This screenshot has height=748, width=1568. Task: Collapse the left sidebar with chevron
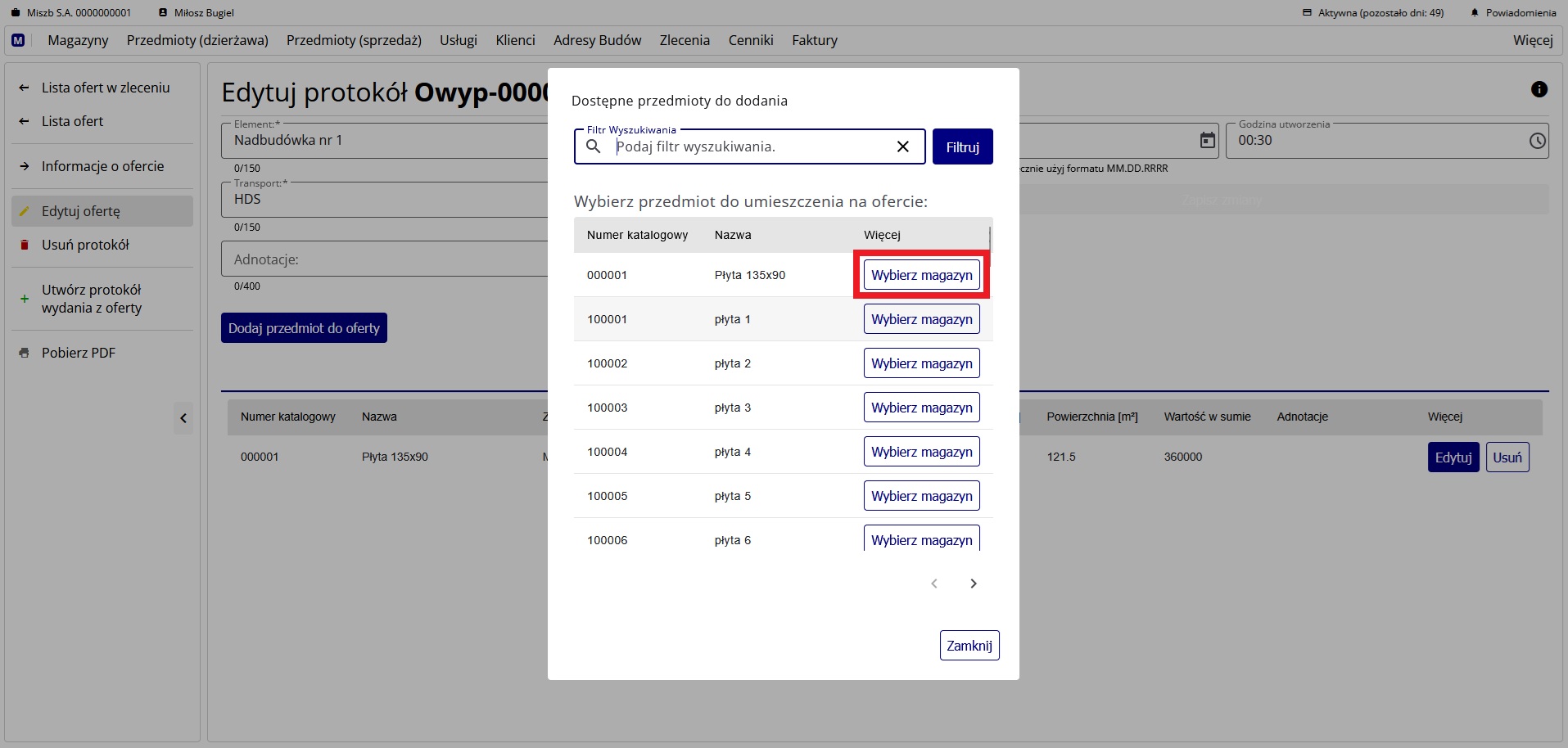pos(183,418)
